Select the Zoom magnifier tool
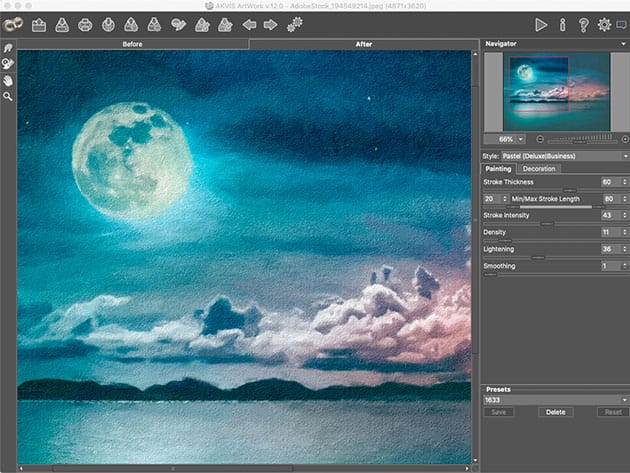This screenshot has width=630, height=473. click(x=8, y=97)
